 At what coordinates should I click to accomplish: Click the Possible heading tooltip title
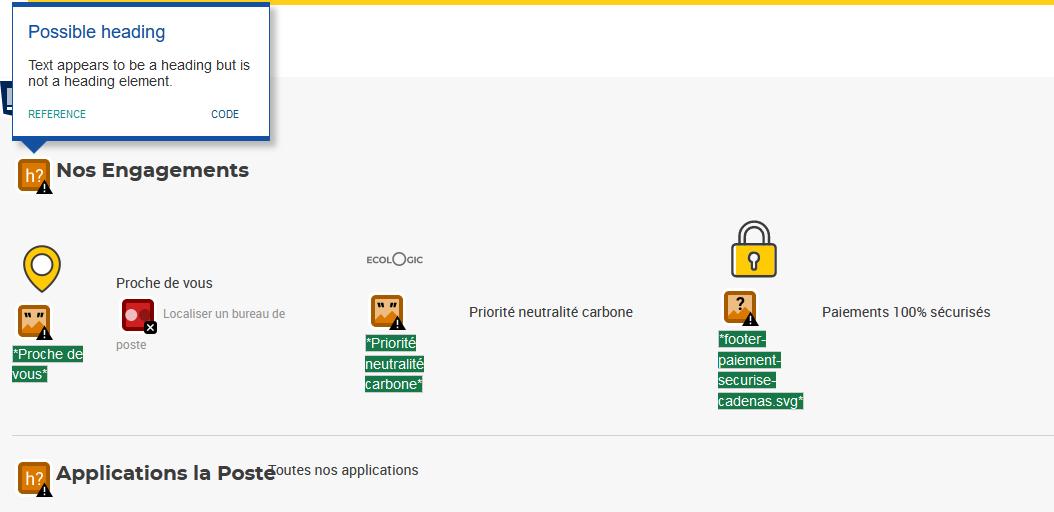pyautogui.click(x=97, y=32)
